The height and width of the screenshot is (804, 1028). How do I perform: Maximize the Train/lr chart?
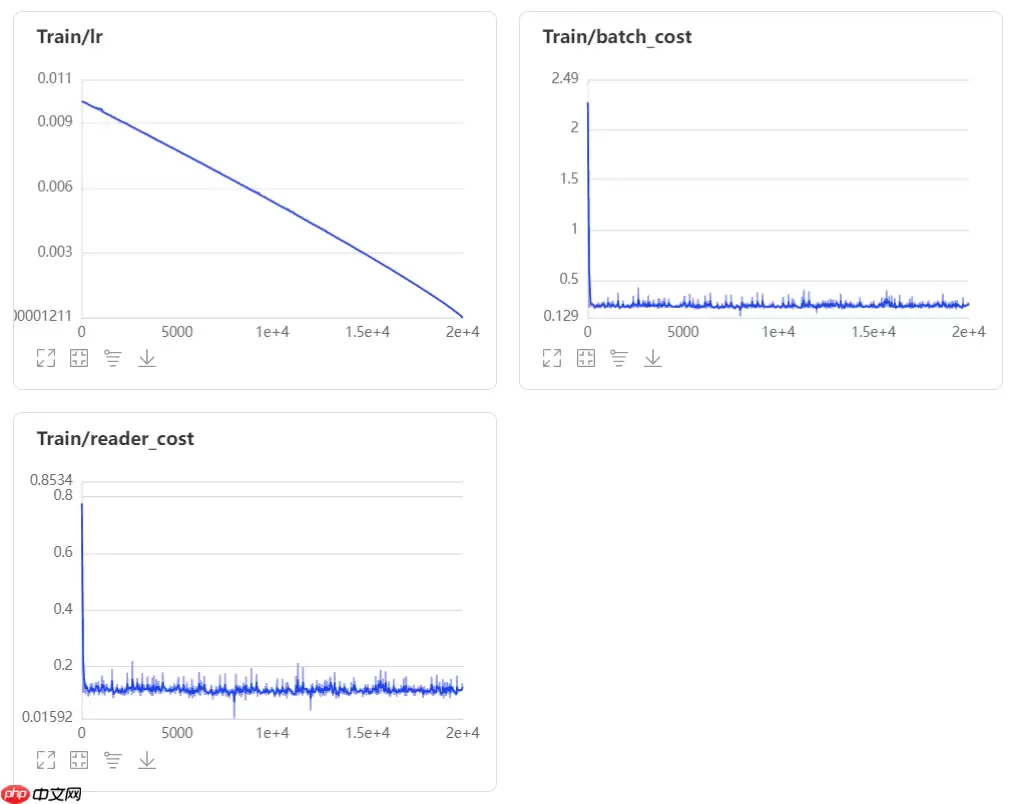coord(45,358)
